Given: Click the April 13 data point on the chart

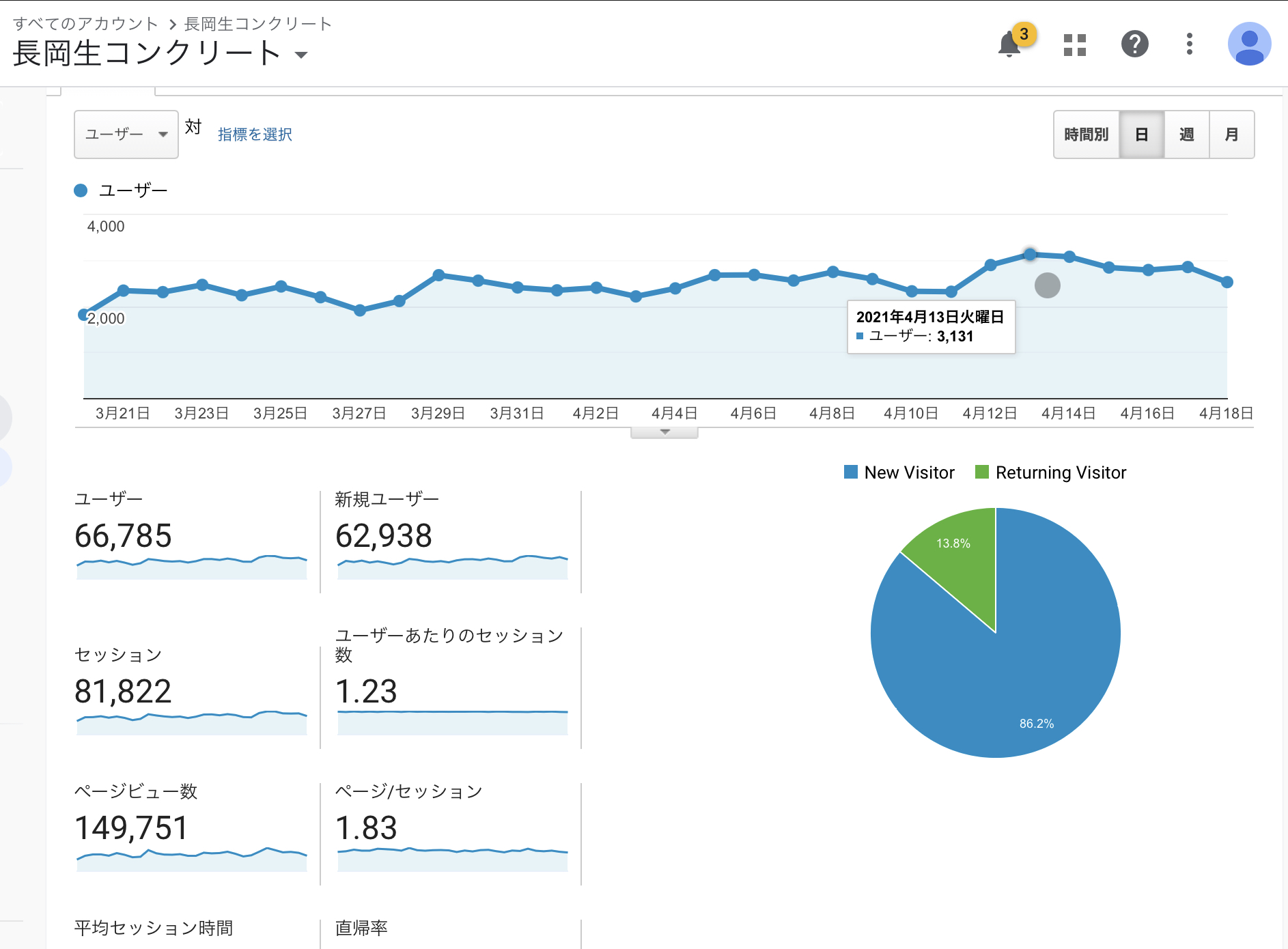Looking at the screenshot, I should coord(1030,254).
